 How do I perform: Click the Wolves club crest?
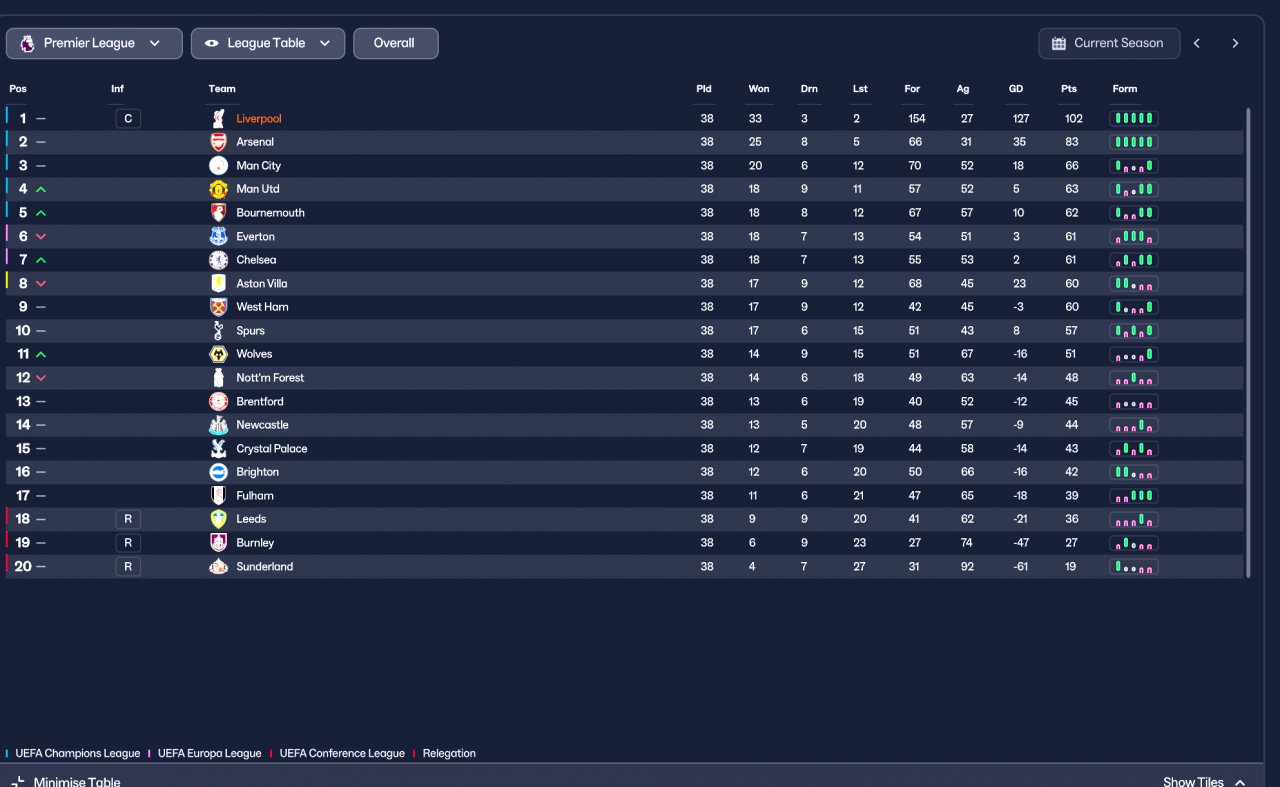[218, 354]
